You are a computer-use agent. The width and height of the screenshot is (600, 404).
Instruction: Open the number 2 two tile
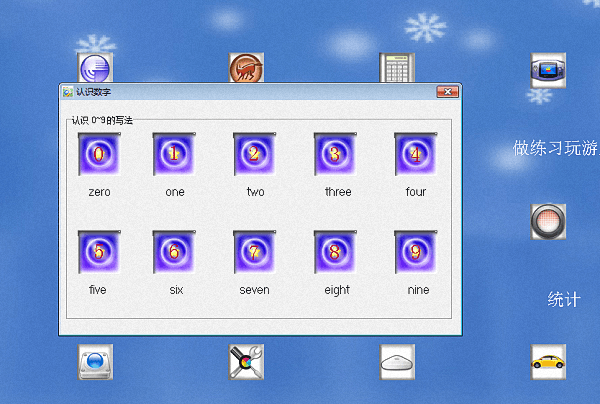(x=255, y=155)
